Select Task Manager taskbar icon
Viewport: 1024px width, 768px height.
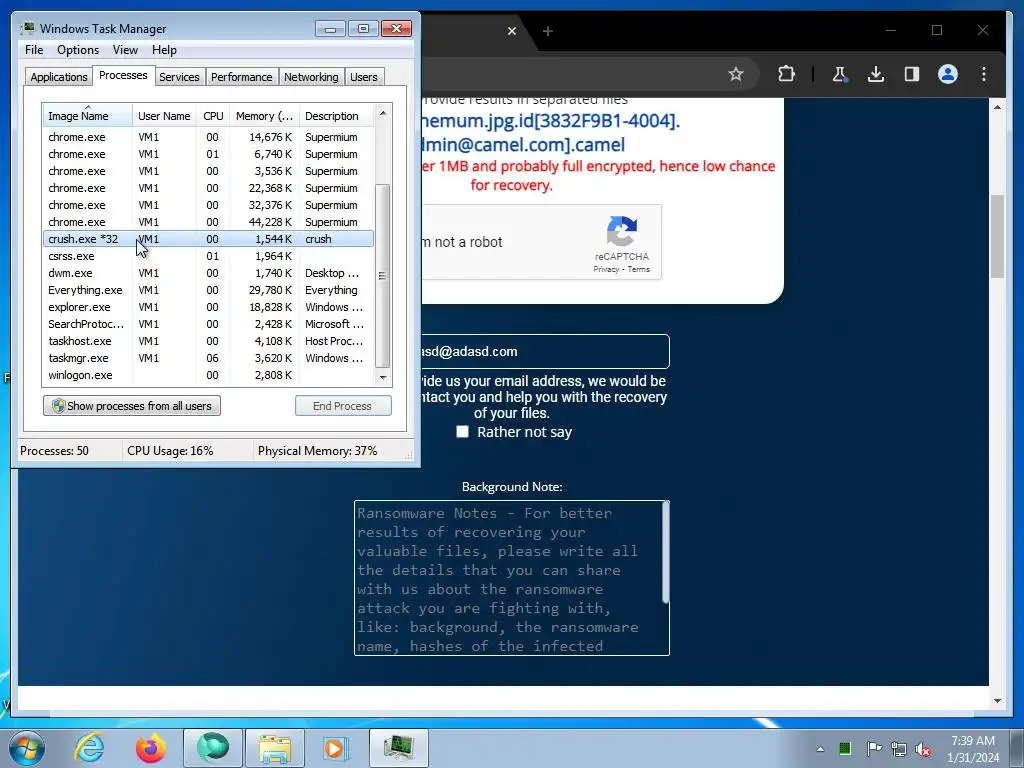point(398,748)
